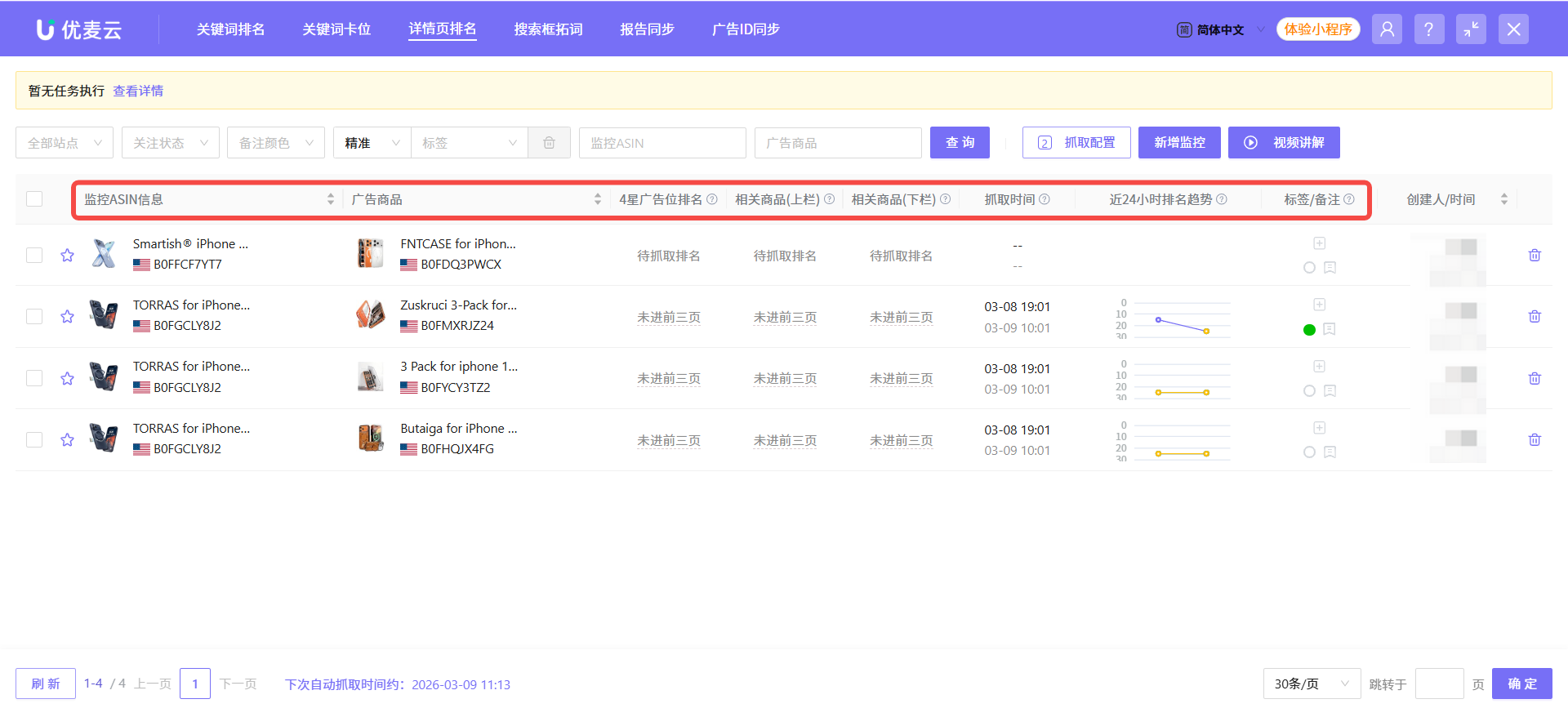Toggle the select-all header checkbox
The height and width of the screenshot is (717, 1568).
tap(34, 199)
